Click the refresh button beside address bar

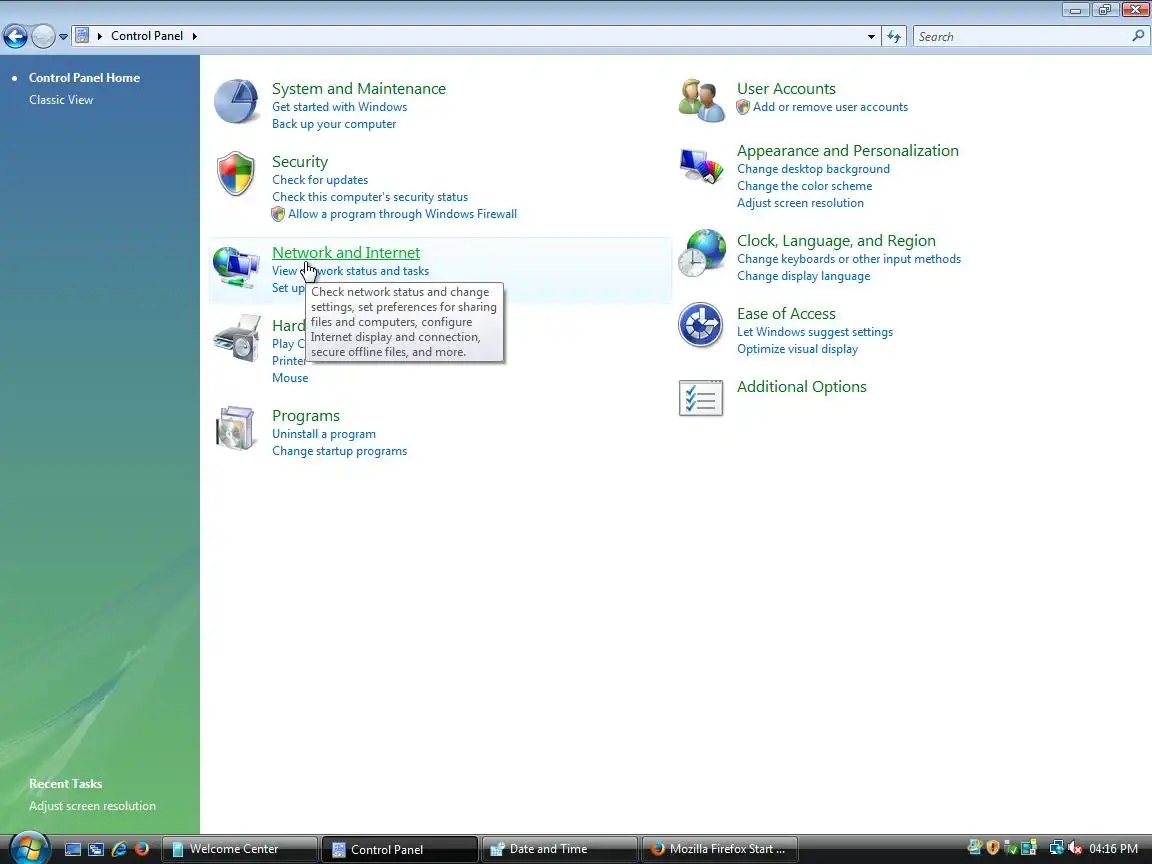point(893,36)
